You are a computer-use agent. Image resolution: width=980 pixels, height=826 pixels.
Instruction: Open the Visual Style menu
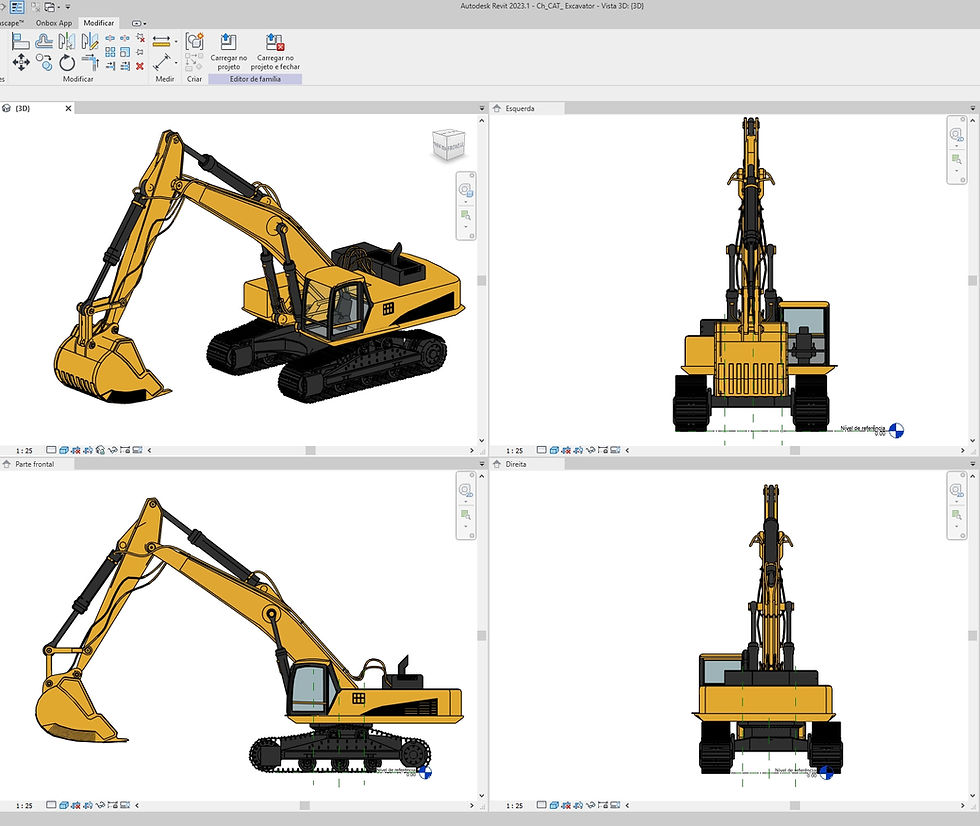click(64, 450)
